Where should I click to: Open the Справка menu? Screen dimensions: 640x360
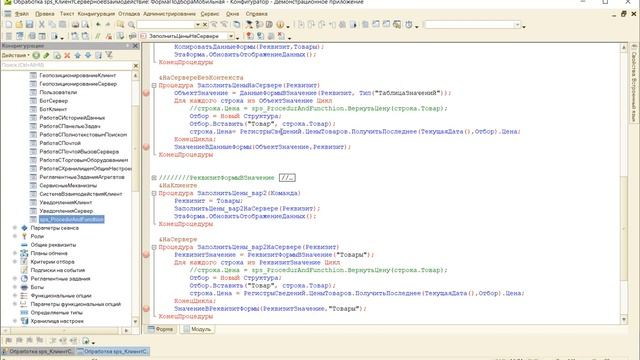pos(256,14)
